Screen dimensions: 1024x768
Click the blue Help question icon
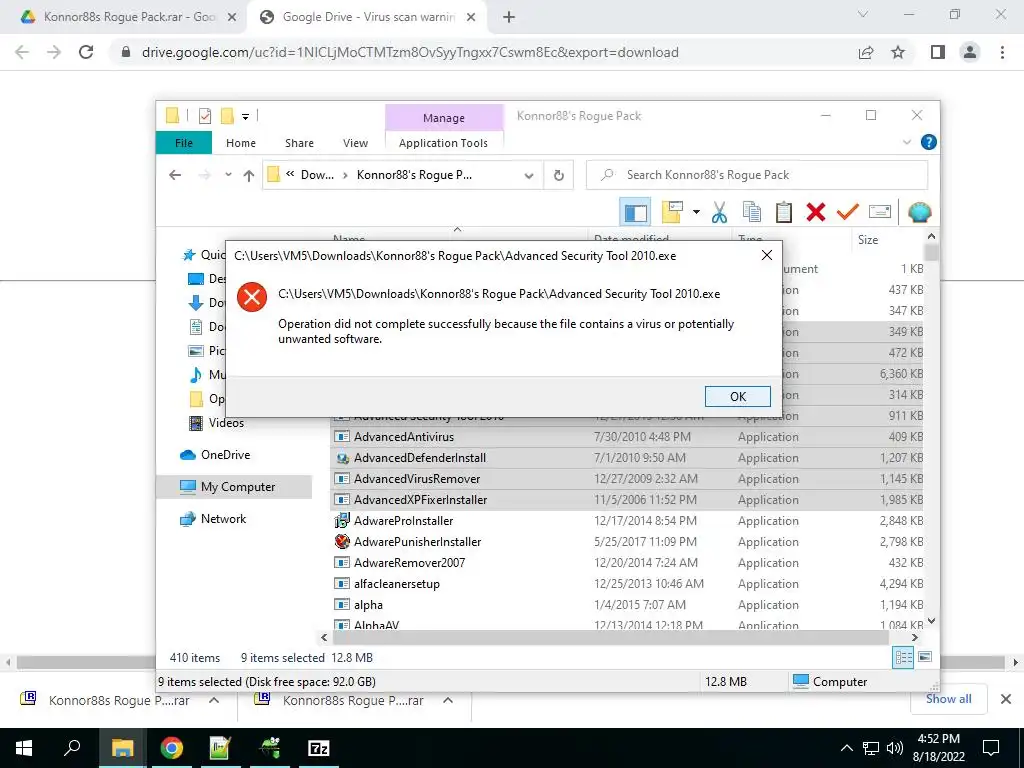click(x=928, y=142)
